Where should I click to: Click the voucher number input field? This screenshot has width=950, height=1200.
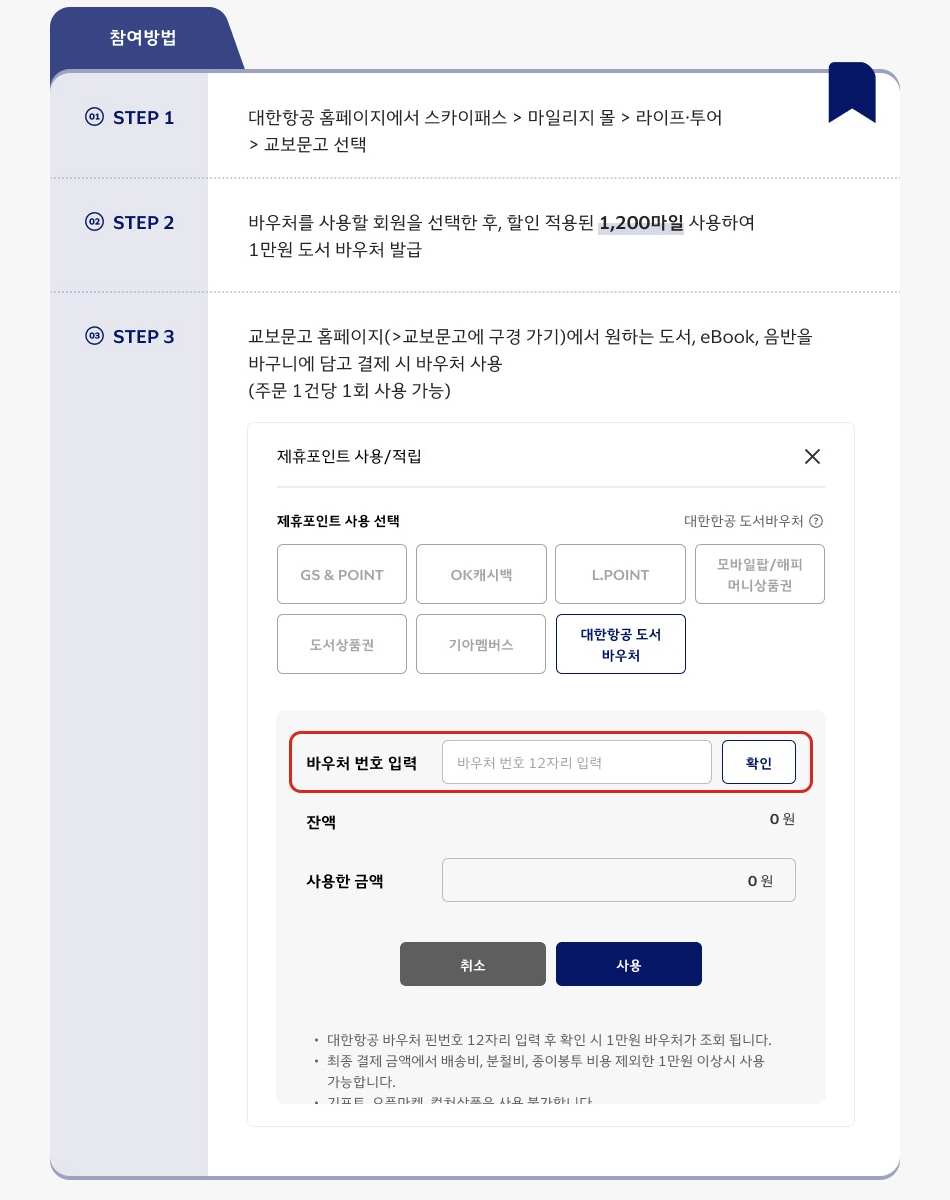pyautogui.click(x=577, y=762)
